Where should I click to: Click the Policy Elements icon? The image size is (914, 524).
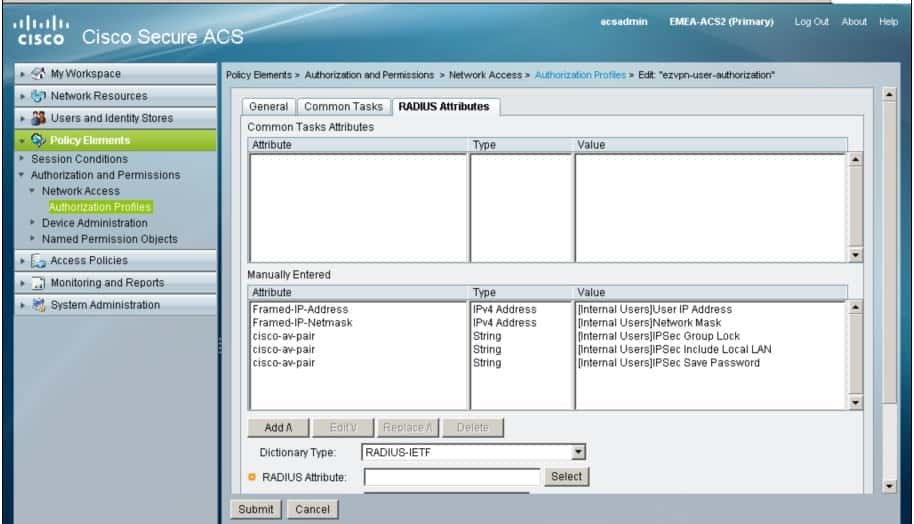38,140
